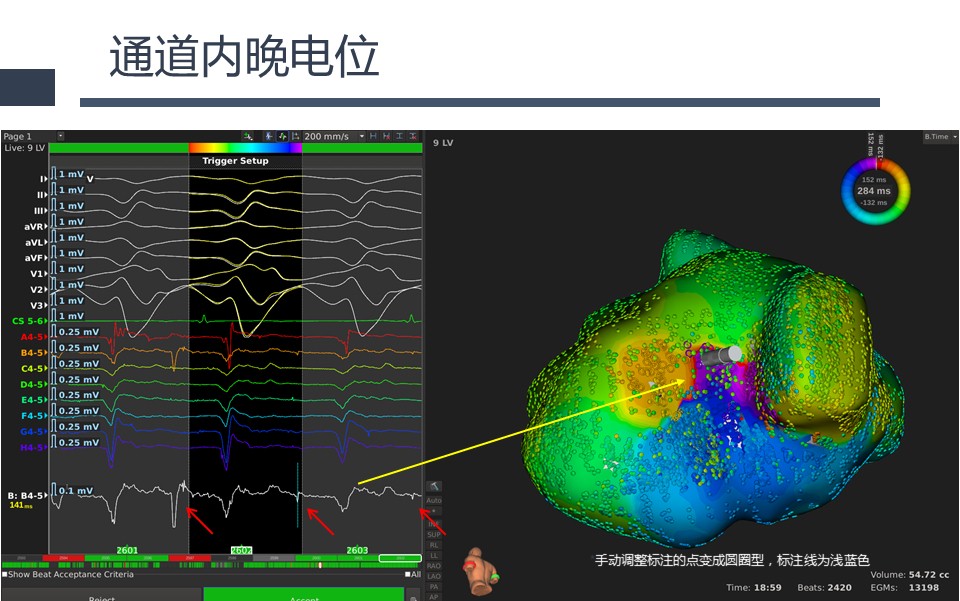
Task: Click the 141 ms timing value
Action: click(x=21, y=505)
